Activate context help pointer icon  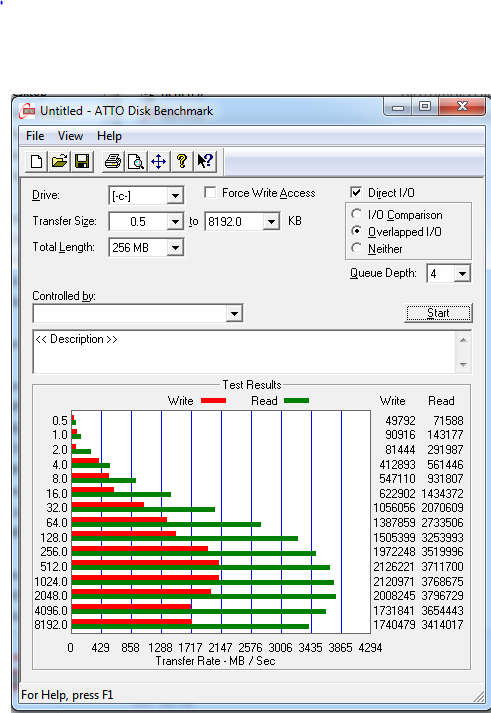[x=205, y=161]
